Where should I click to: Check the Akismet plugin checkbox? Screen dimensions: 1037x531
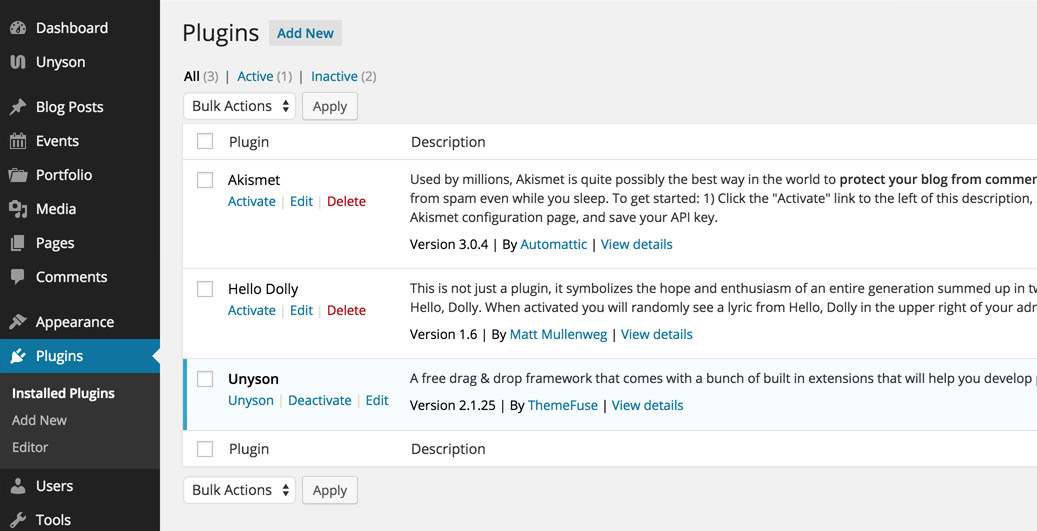point(205,180)
